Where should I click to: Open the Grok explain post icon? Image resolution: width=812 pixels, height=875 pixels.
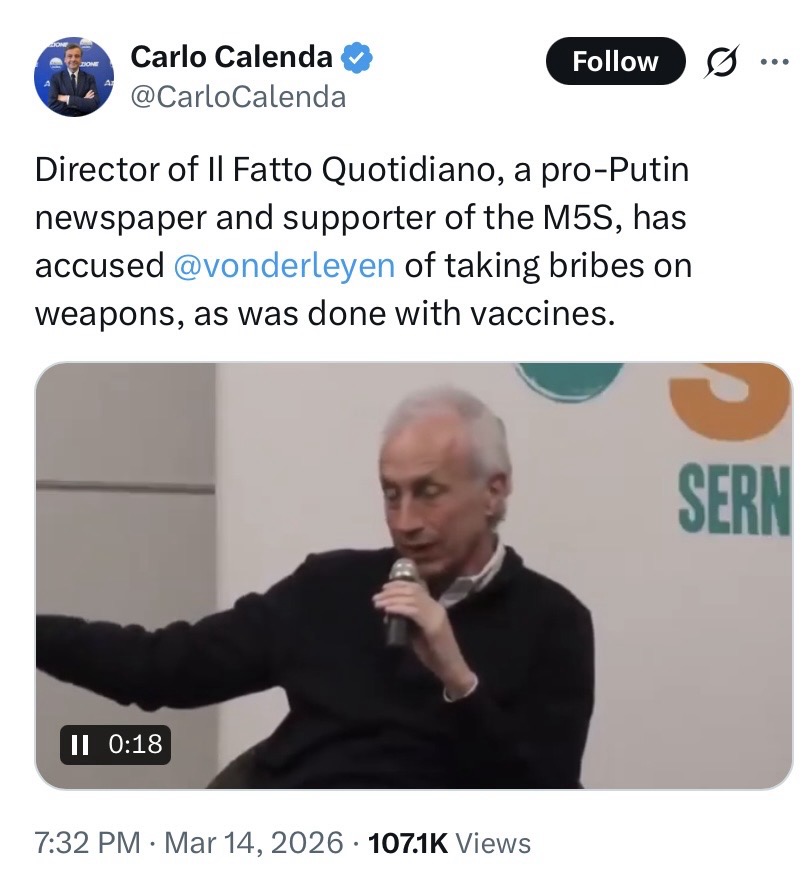[721, 61]
